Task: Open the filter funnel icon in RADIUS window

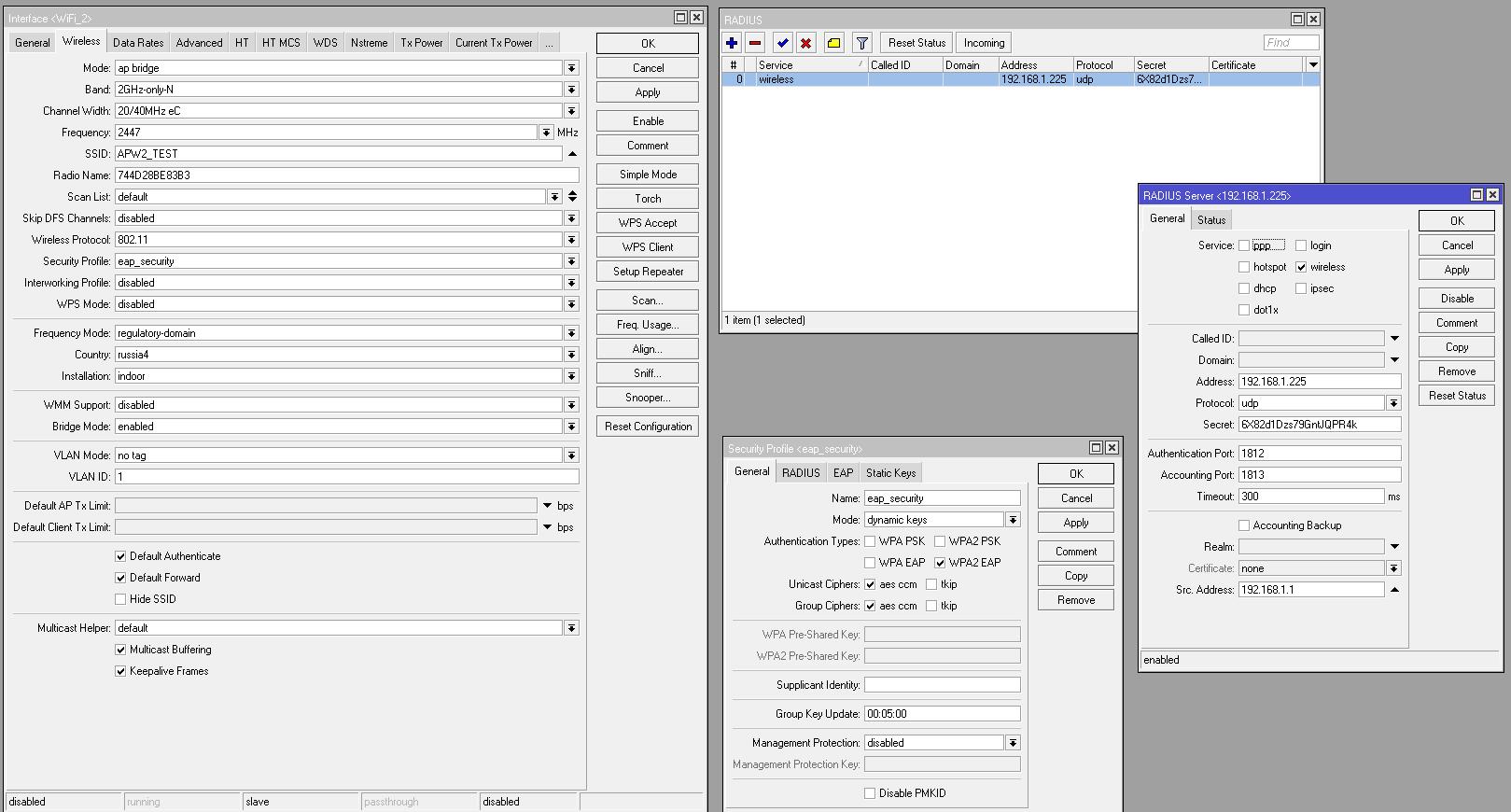Action: click(x=862, y=43)
